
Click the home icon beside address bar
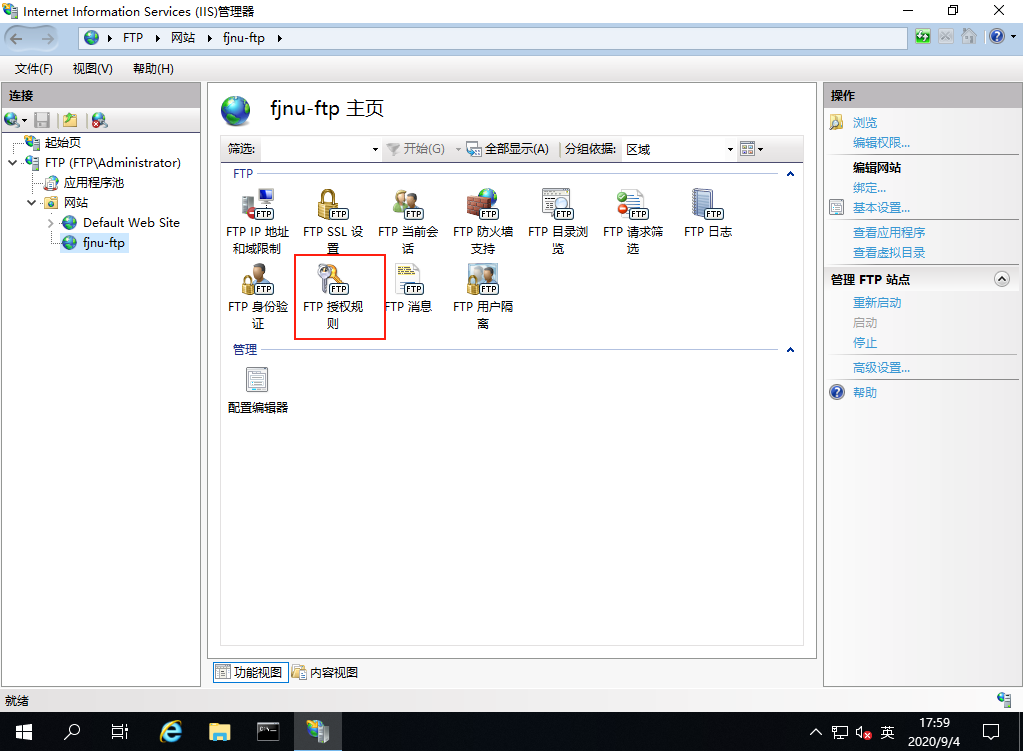pyautogui.click(x=969, y=37)
